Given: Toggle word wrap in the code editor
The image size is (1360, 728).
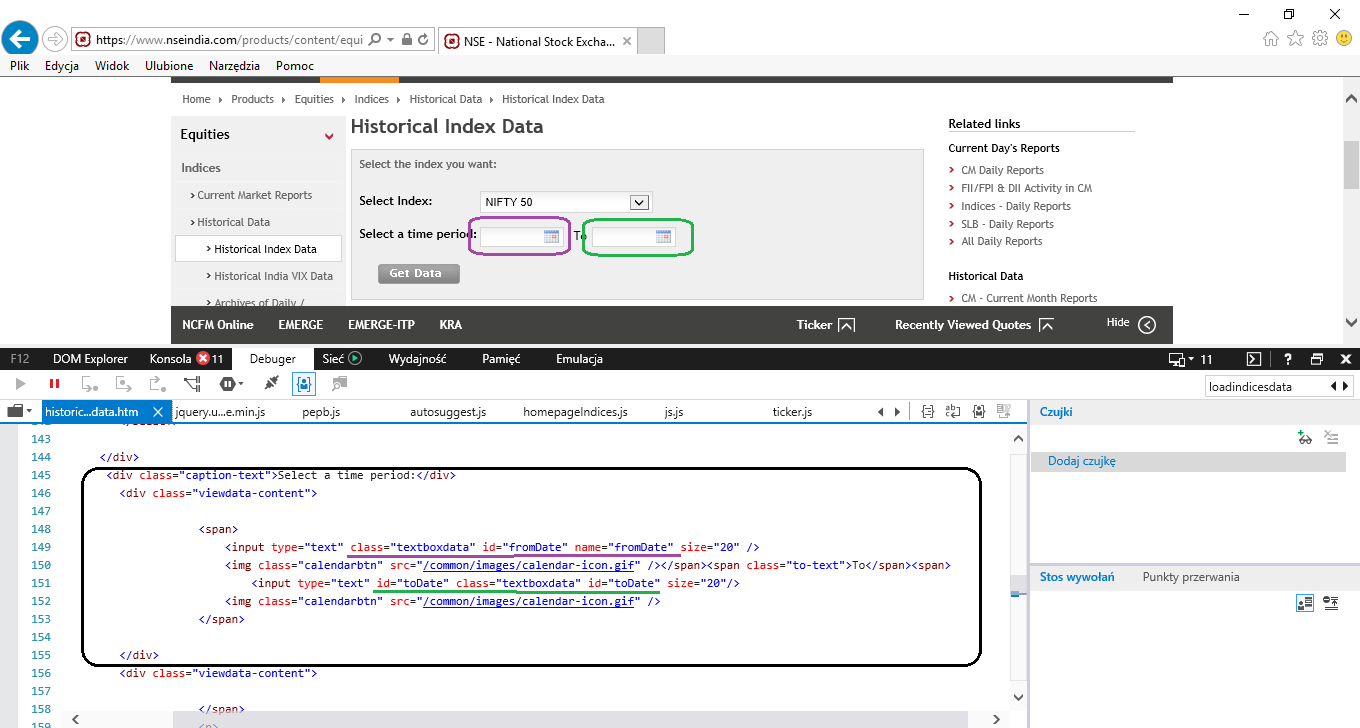Looking at the screenshot, I should 953,411.
